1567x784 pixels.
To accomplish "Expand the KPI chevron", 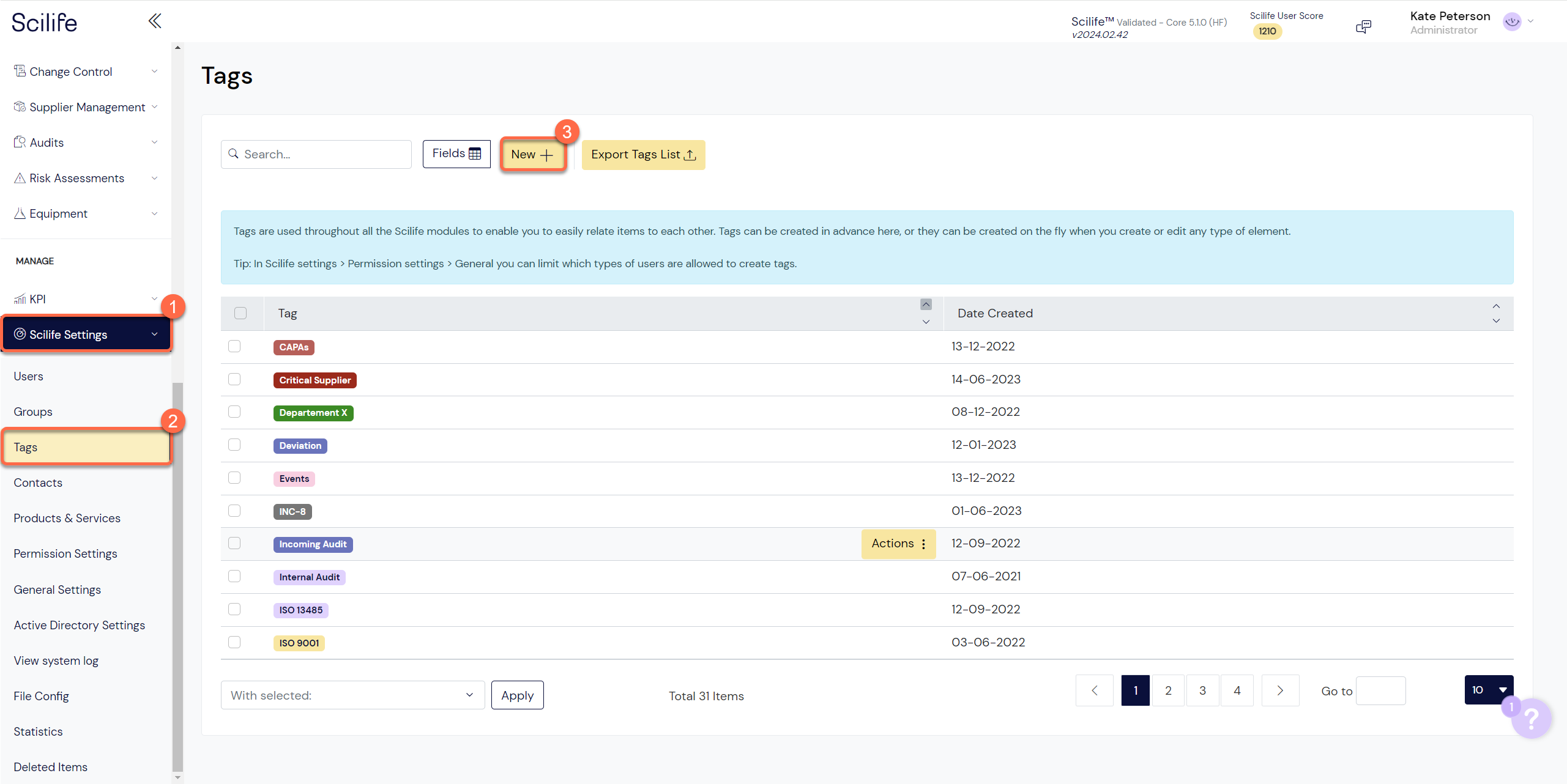I will point(154,298).
